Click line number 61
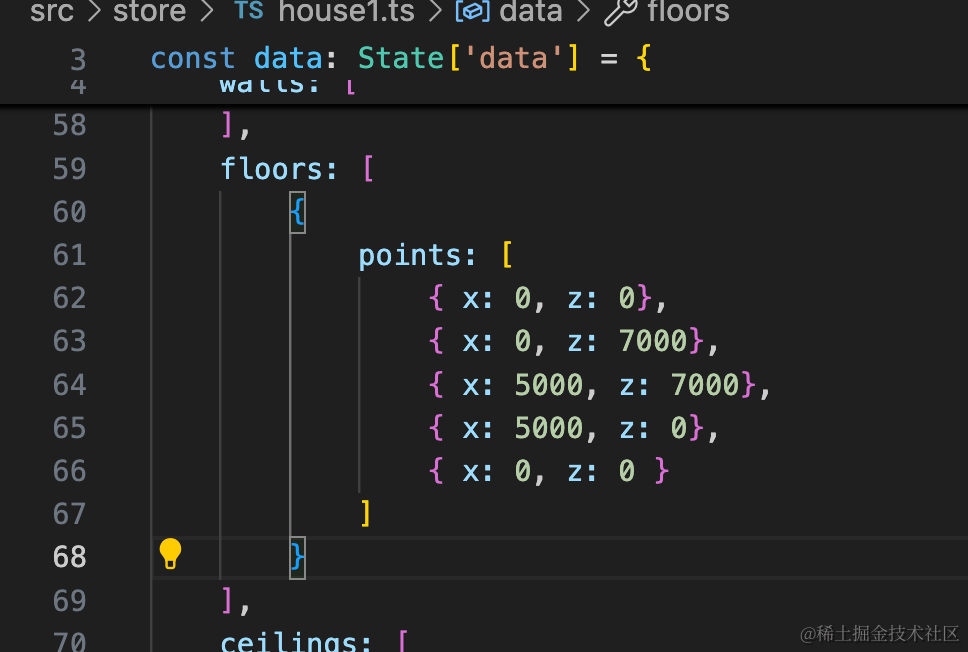The width and height of the screenshot is (968, 652). tap(69, 256)
